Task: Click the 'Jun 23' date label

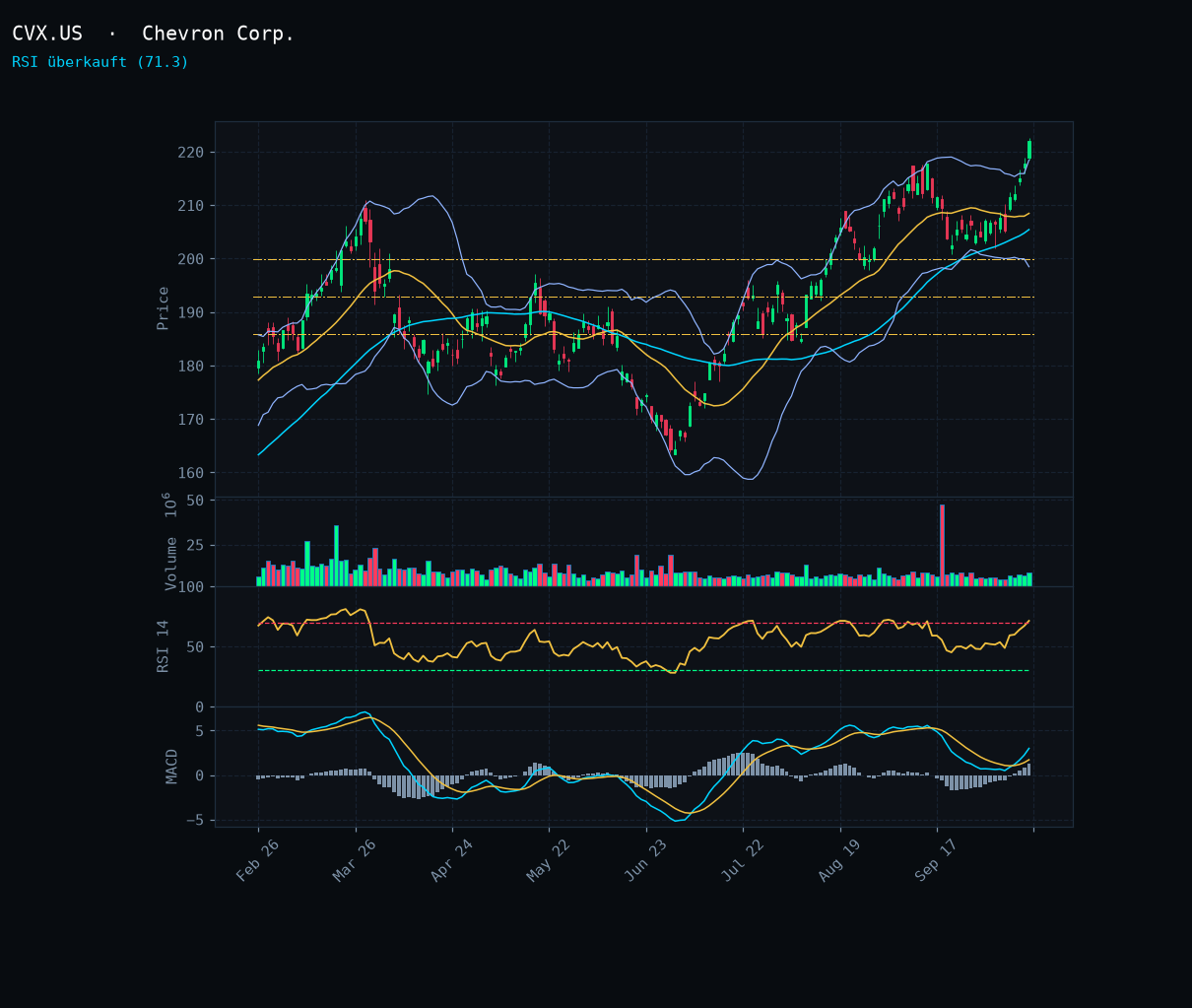Action: [646, 860]
